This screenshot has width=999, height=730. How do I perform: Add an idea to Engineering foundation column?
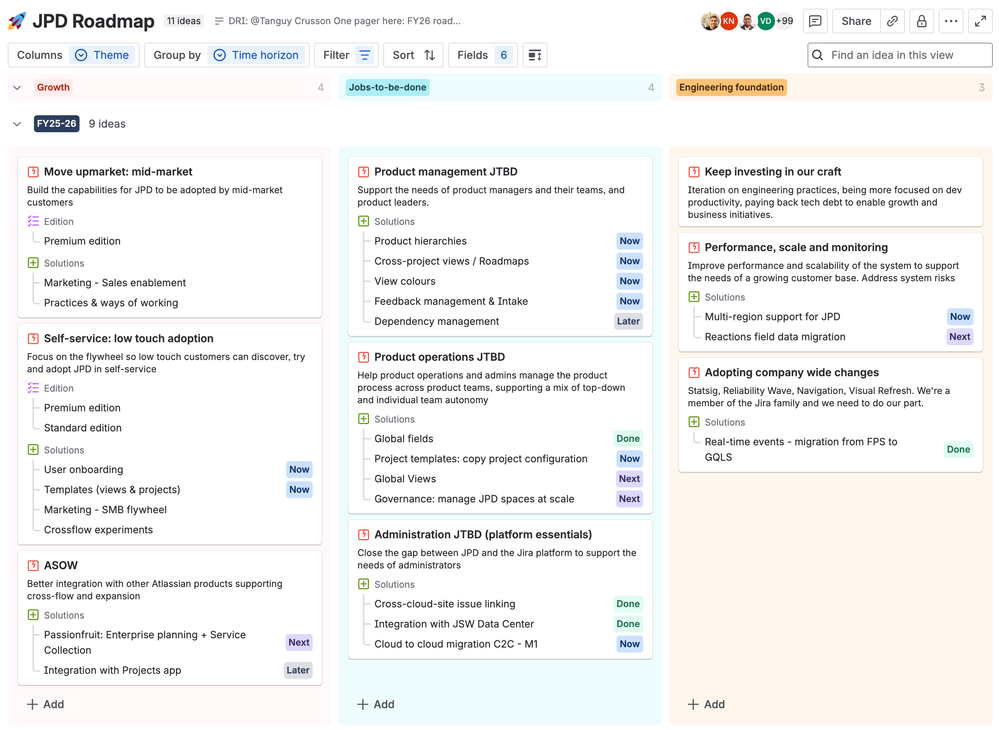click(x=706, y=705)
